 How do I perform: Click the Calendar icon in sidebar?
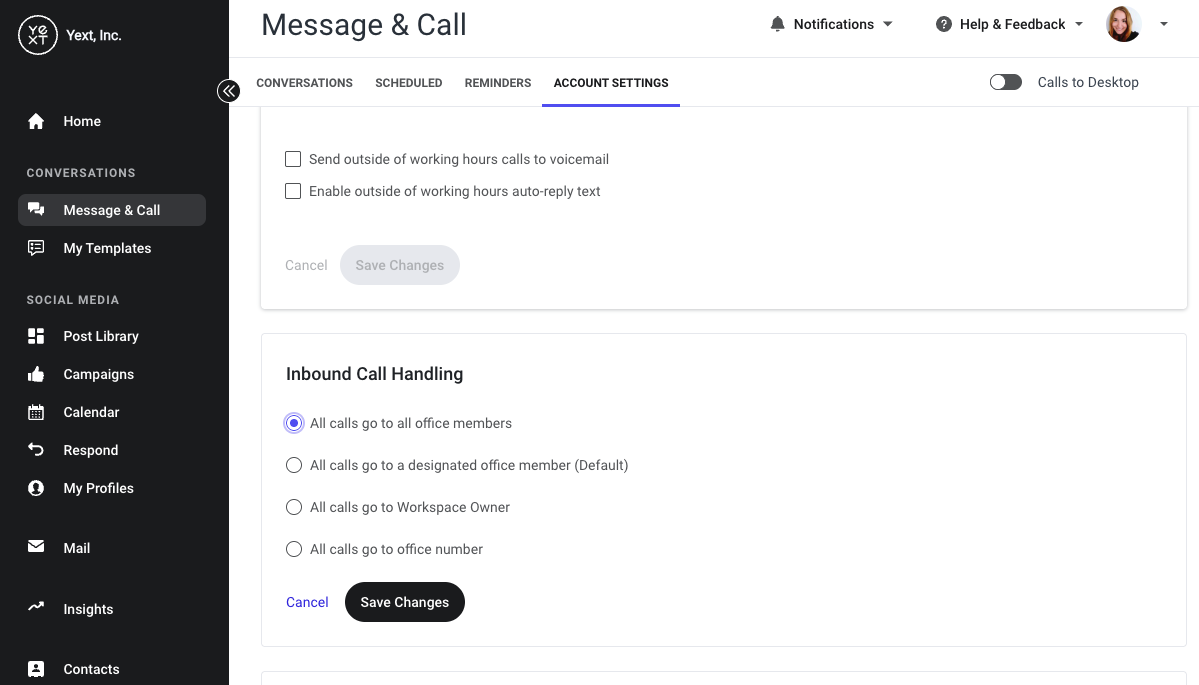[36, 413]
